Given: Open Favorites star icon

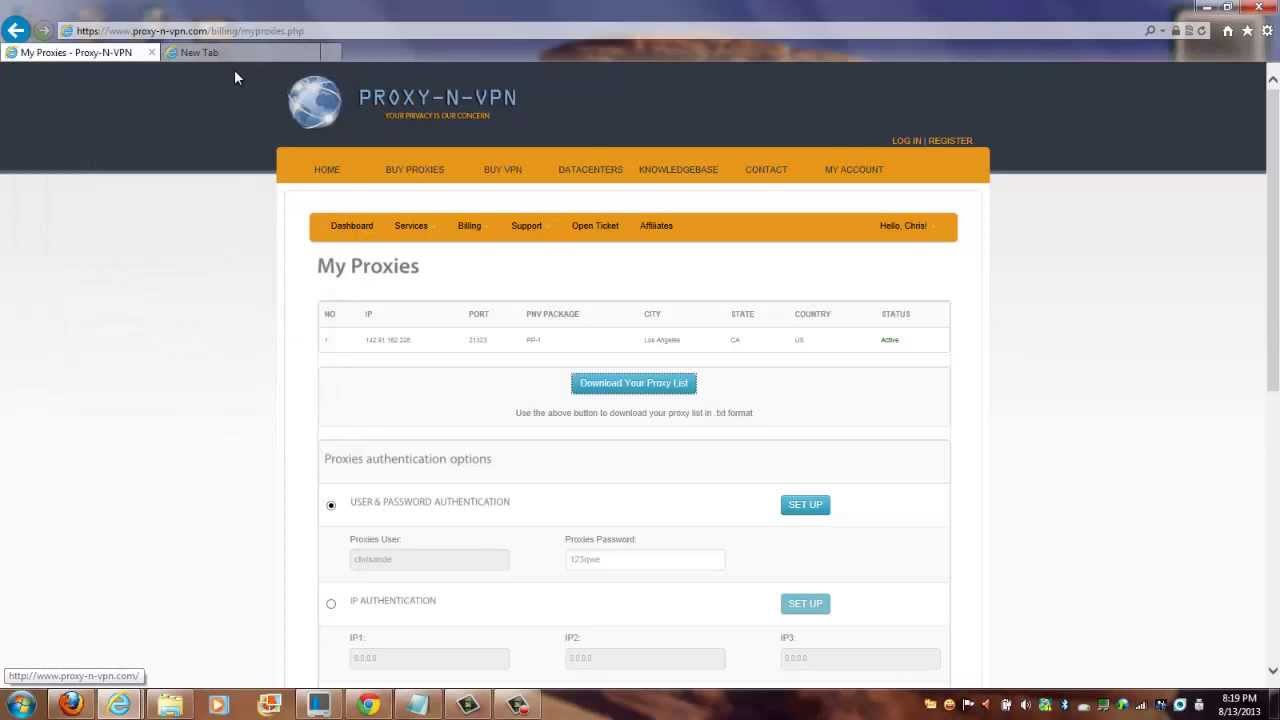Looking at the screenshot, I should [x=1247, y=31].
